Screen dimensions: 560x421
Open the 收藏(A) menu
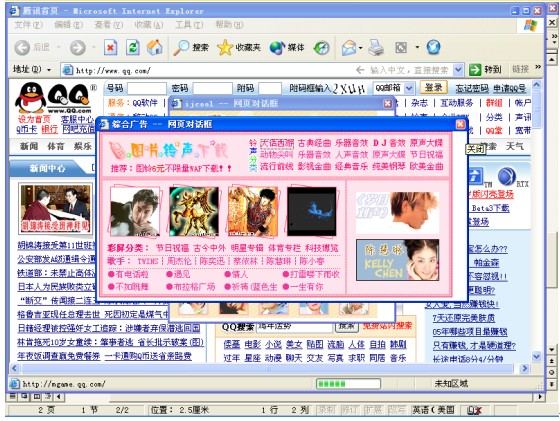click(x=149, y=25)
